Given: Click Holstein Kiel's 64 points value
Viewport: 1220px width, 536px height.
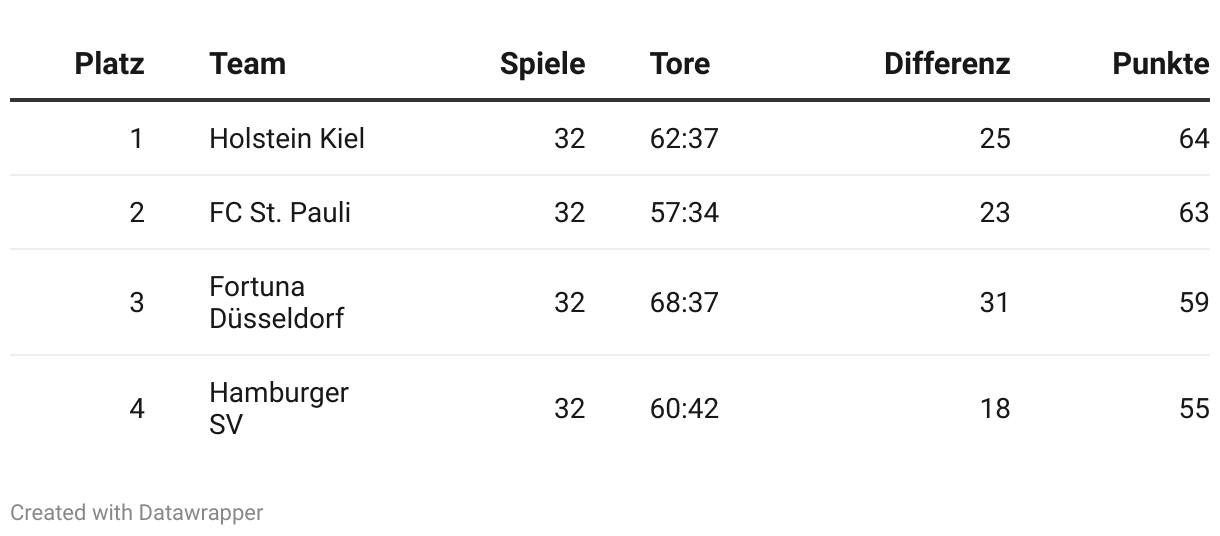Looking at the screenshot, I should 1194,138.
